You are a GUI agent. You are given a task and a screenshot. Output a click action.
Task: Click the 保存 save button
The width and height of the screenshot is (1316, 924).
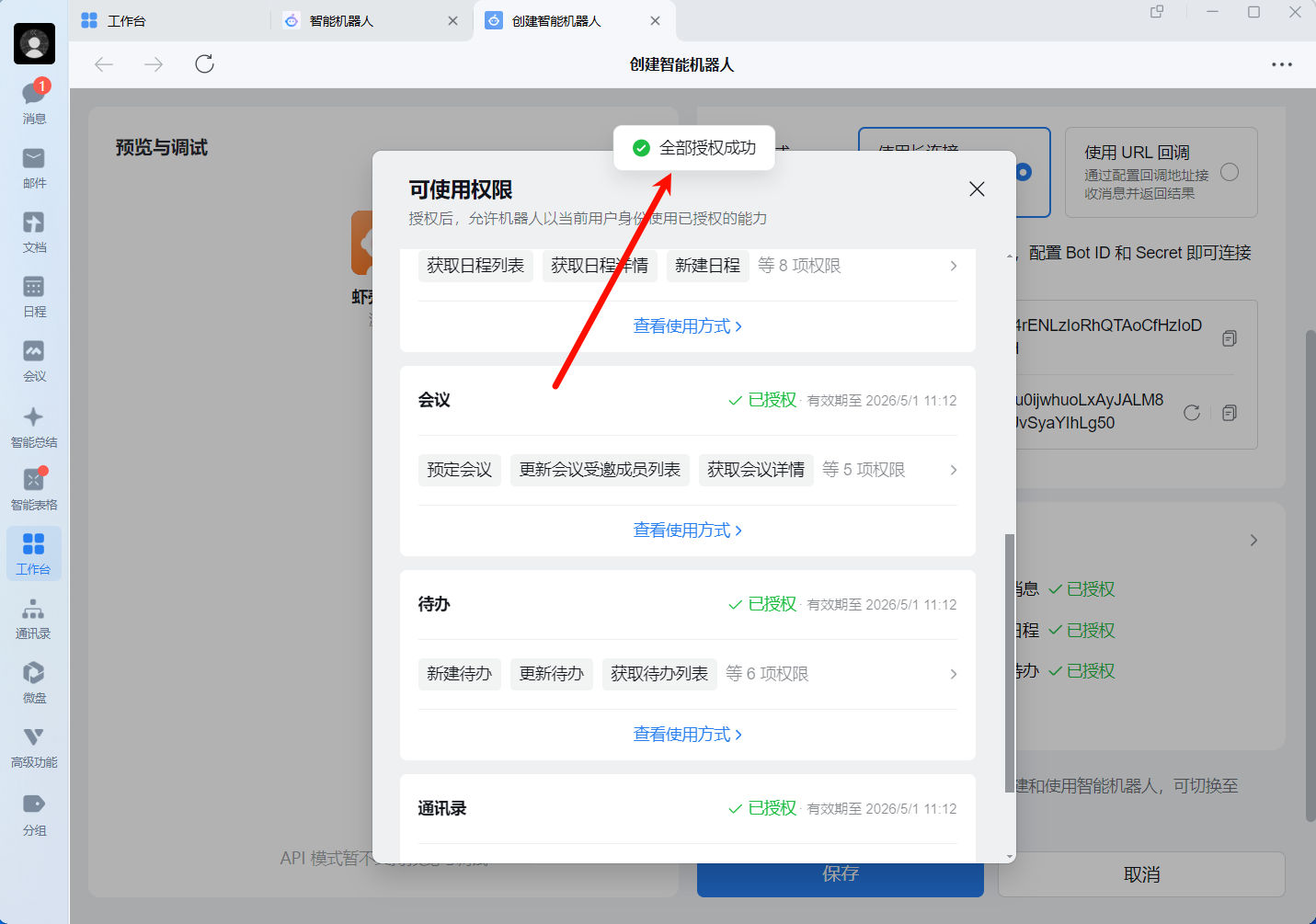point(841,873)
